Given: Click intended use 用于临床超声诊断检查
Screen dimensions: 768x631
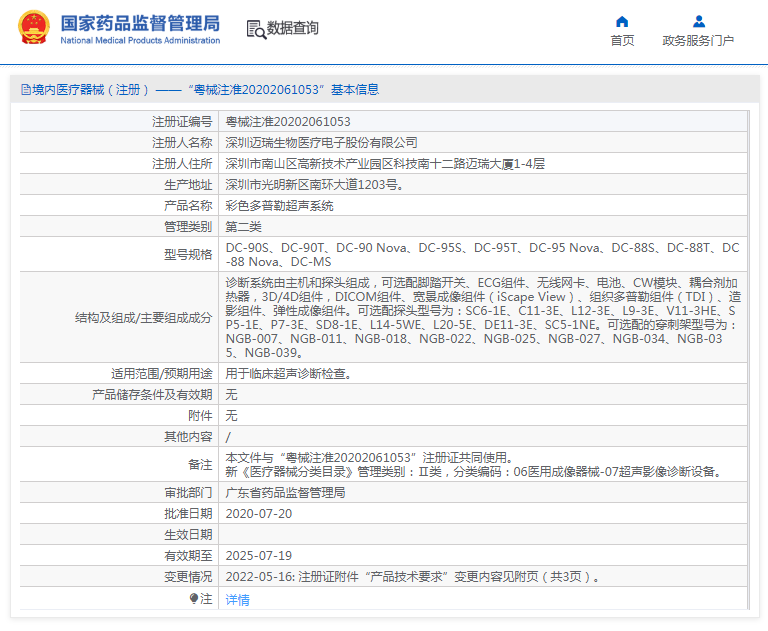Looking at the screenshot, I should [x=288, y=374].
